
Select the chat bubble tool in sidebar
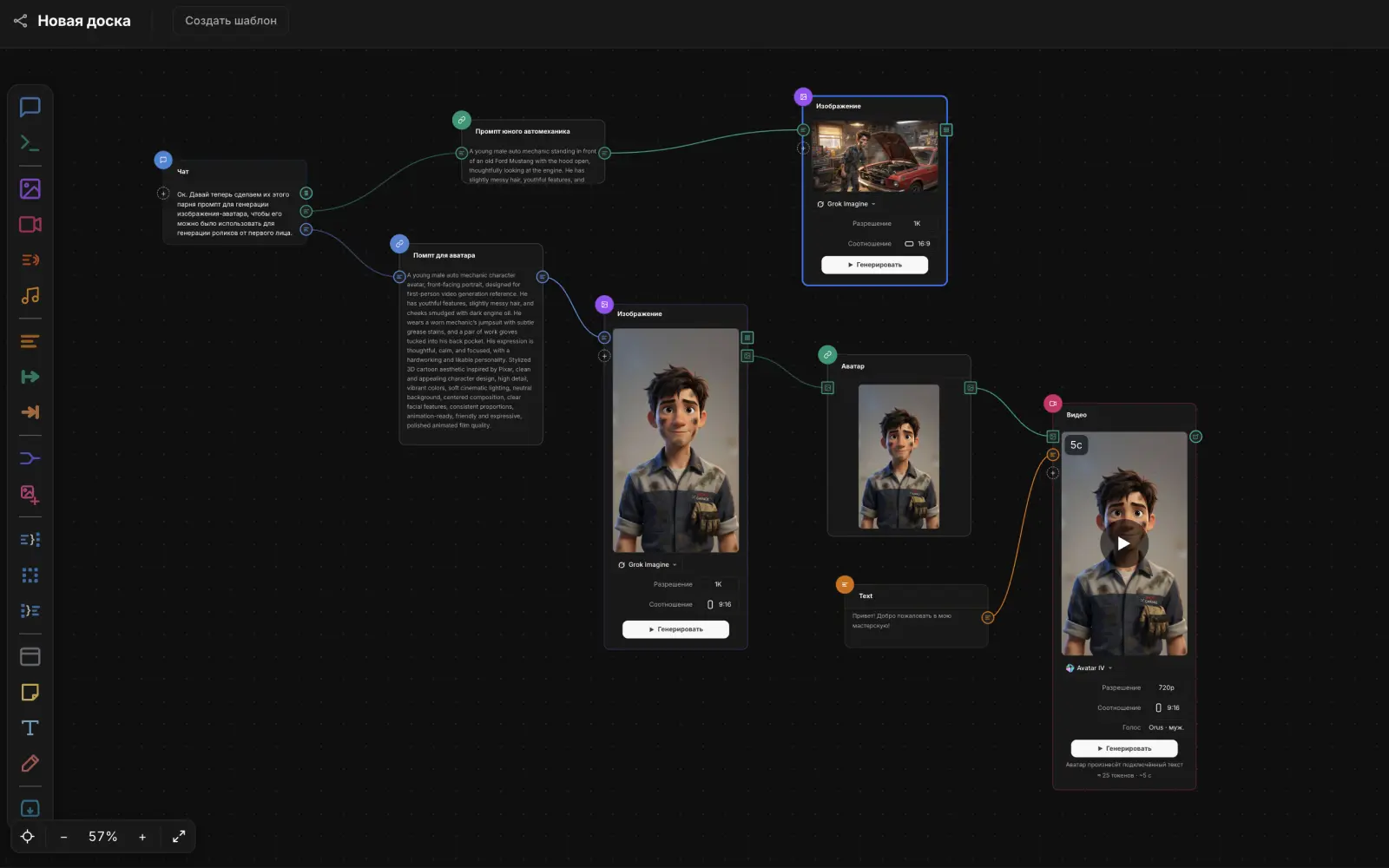point(30,108)
